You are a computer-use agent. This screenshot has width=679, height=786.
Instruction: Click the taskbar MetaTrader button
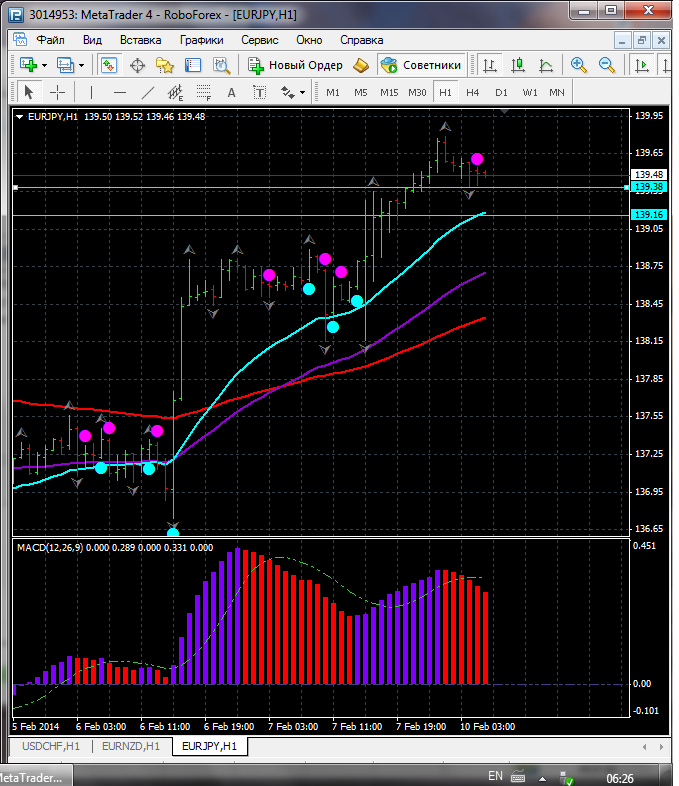pos(36,776)
